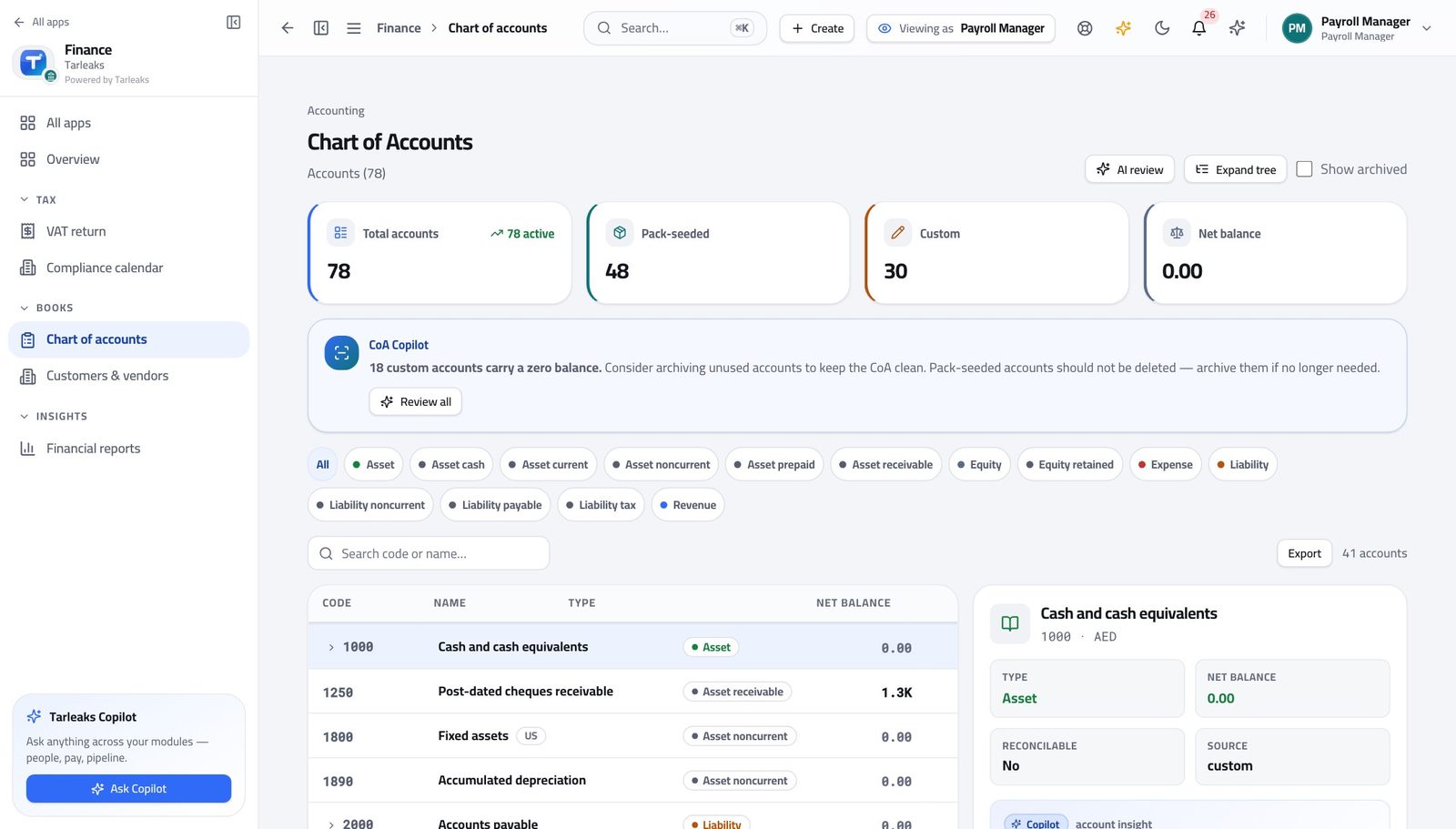The image size is (1456, 829).
Task: Expand the row 2000 Accounts payable chevron
Action: [x=331, y=824]
